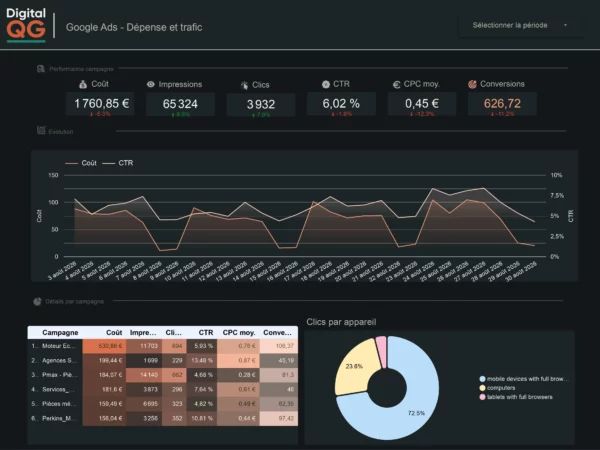Select the Services_... campaign row

(x=163, y=390)
